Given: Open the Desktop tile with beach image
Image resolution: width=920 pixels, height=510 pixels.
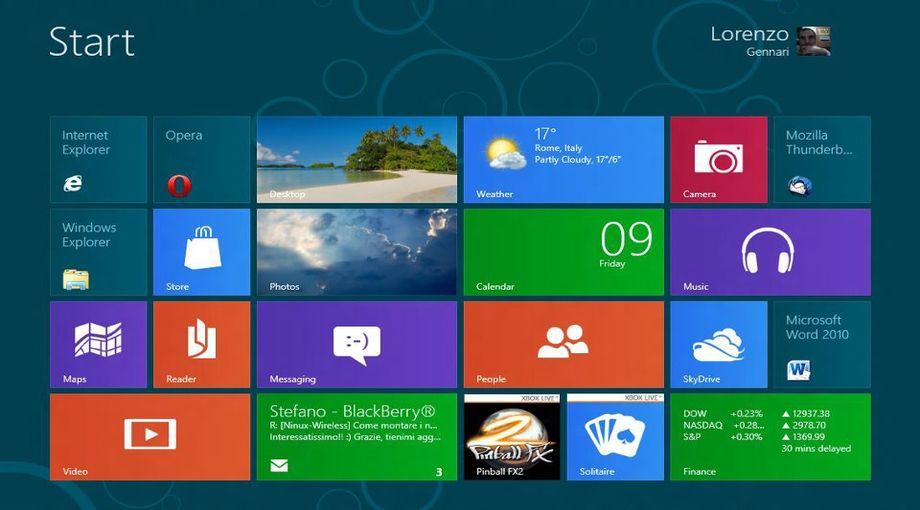Looking at the screenshot, I should (357, 160).
